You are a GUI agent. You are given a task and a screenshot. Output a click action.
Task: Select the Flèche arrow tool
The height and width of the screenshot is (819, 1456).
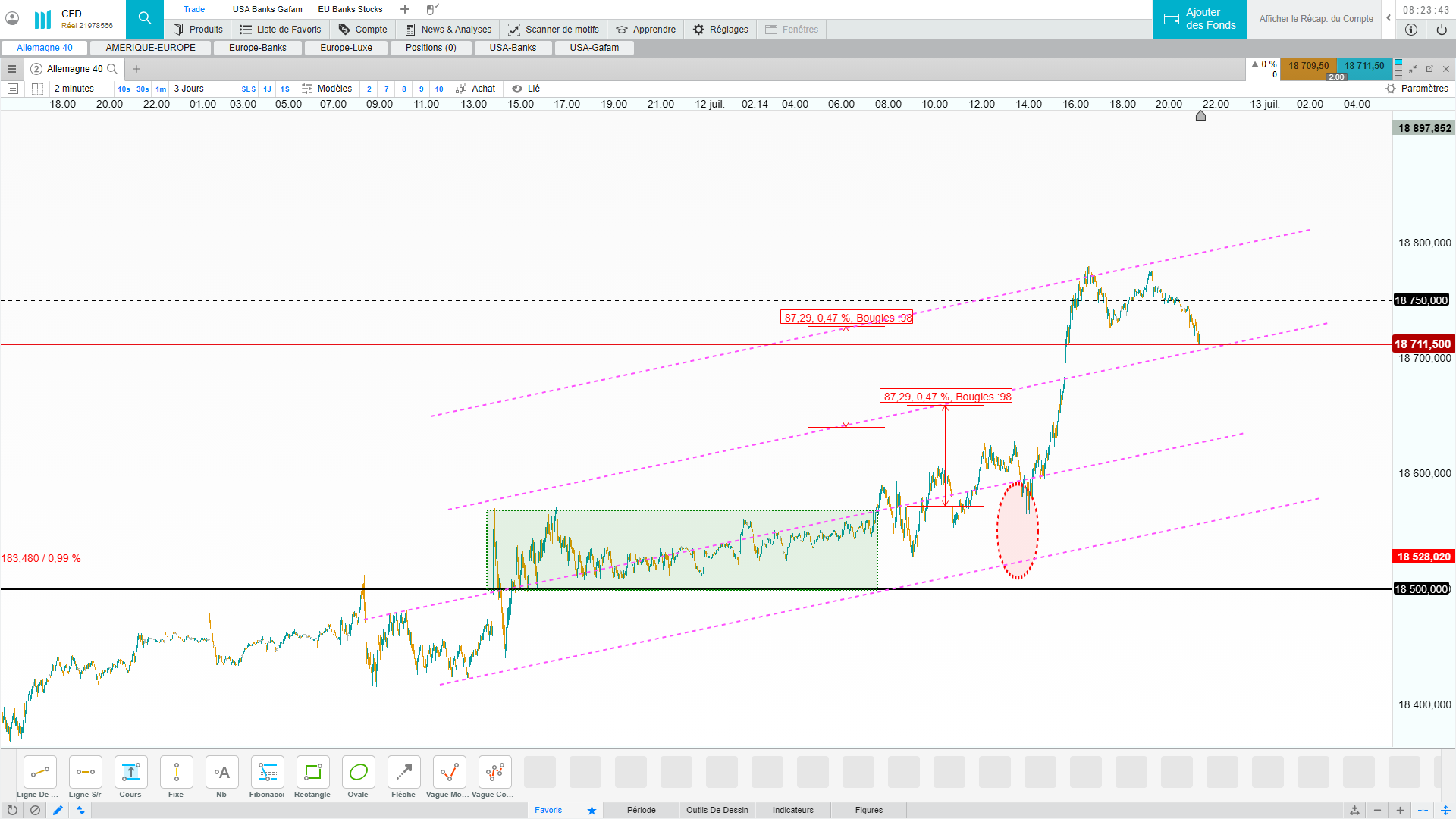403,773
